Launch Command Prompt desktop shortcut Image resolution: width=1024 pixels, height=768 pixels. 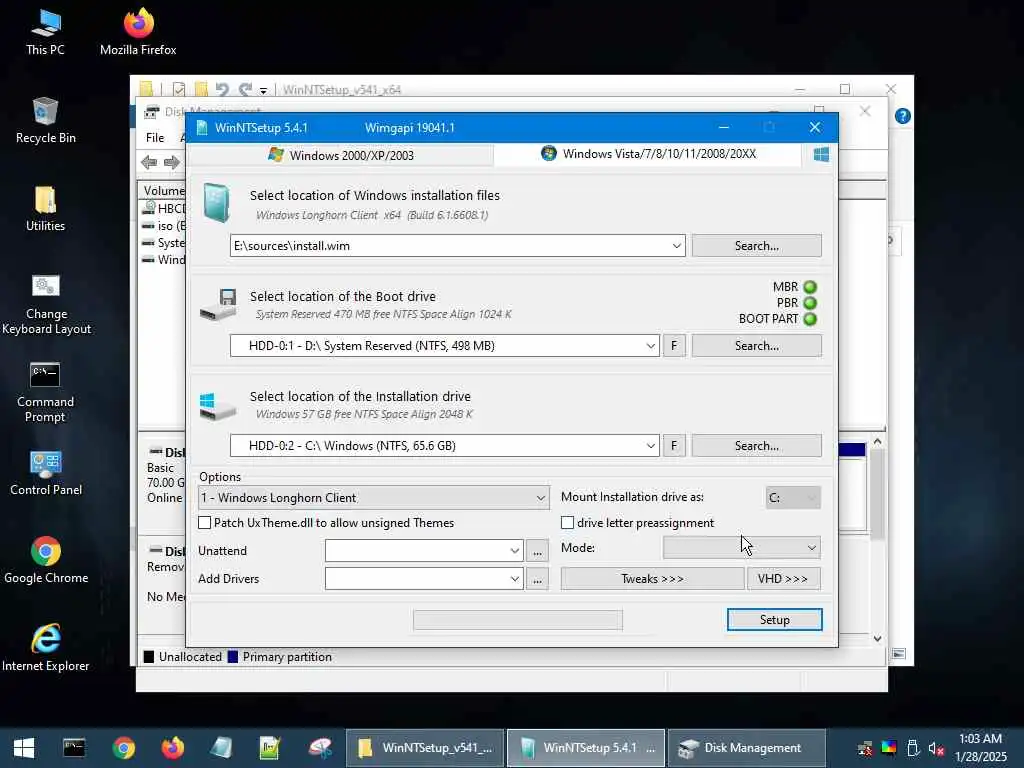45,392
